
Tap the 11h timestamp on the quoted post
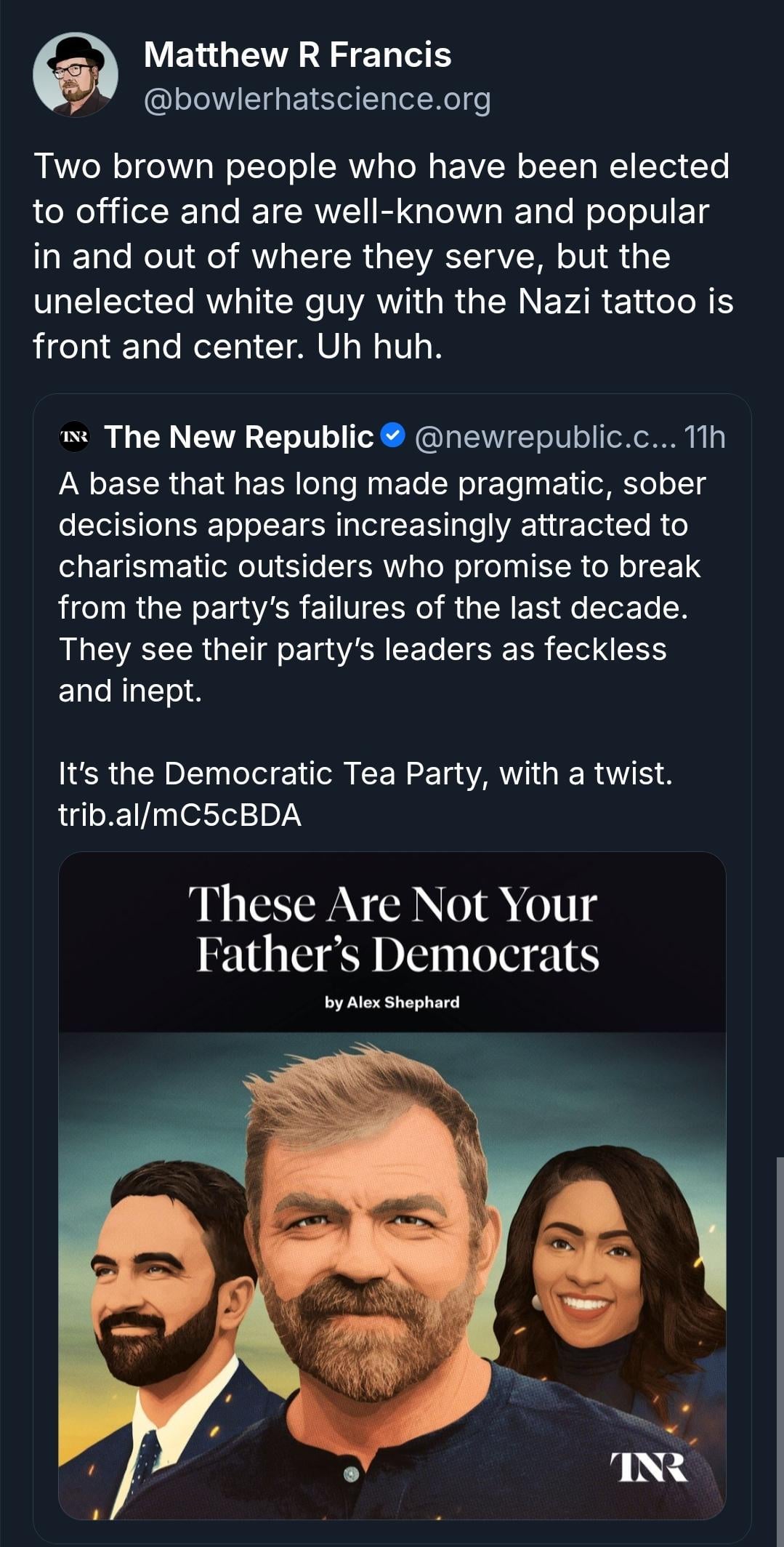[x=704, y=437]
